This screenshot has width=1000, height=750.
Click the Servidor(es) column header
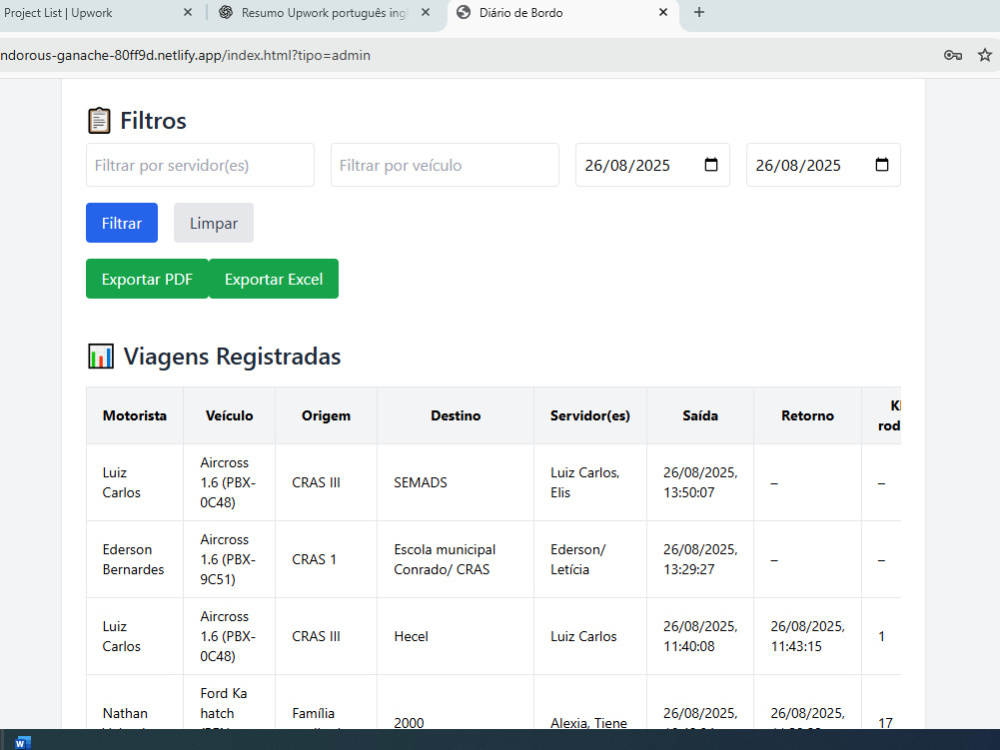(x=590, y=416)
